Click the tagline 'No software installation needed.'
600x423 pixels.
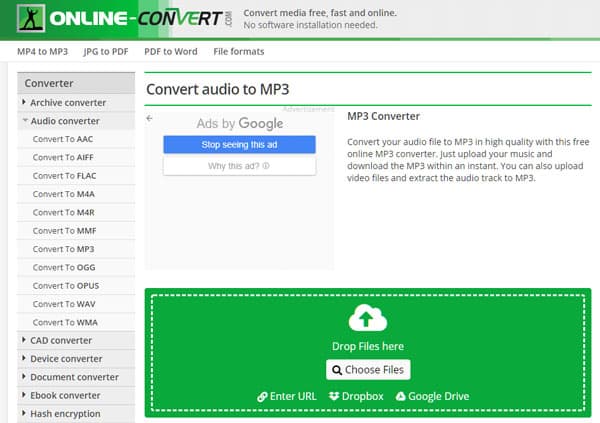point(310,25)
